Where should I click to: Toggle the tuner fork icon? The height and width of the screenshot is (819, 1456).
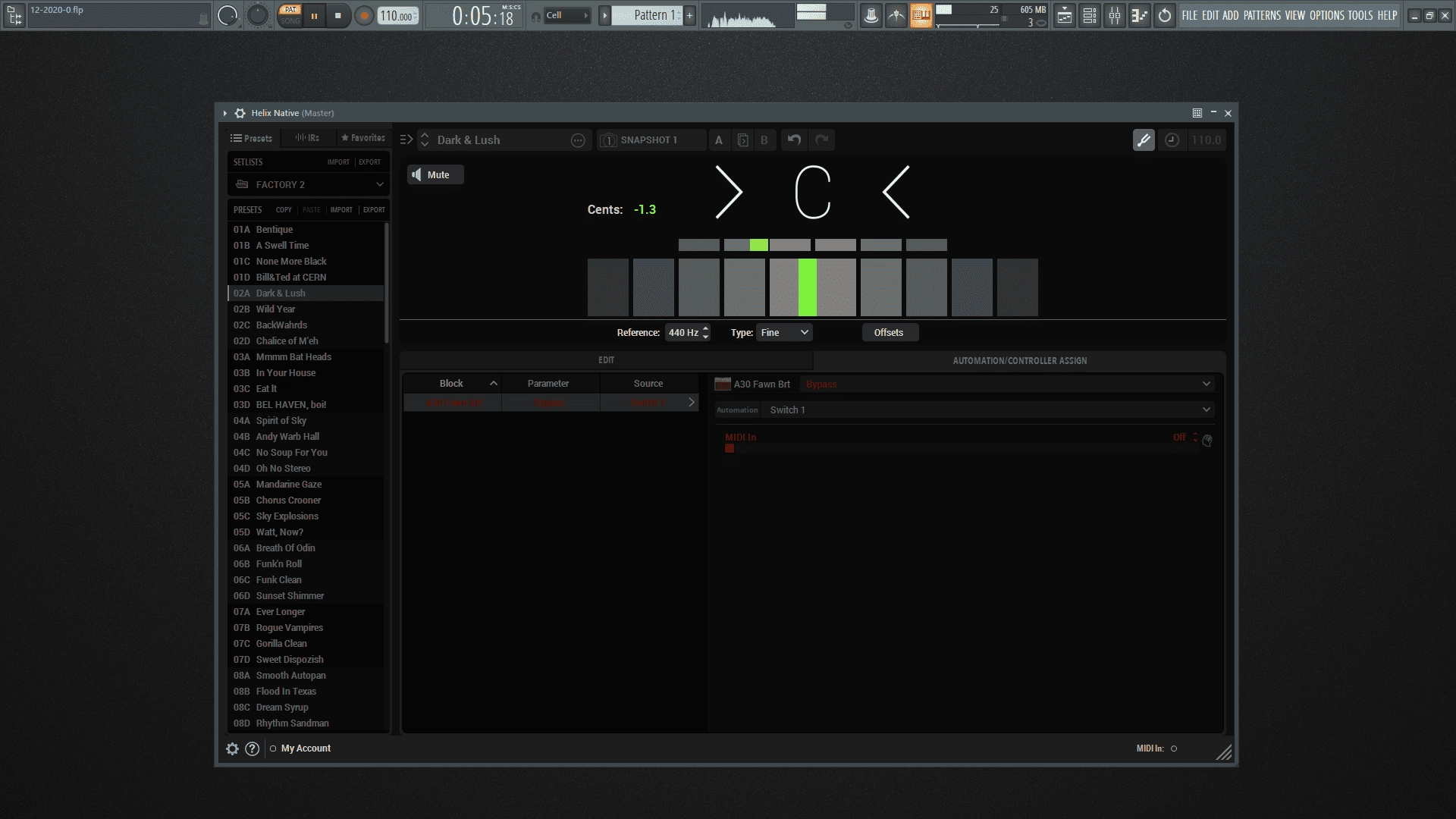pos(1144,140)
